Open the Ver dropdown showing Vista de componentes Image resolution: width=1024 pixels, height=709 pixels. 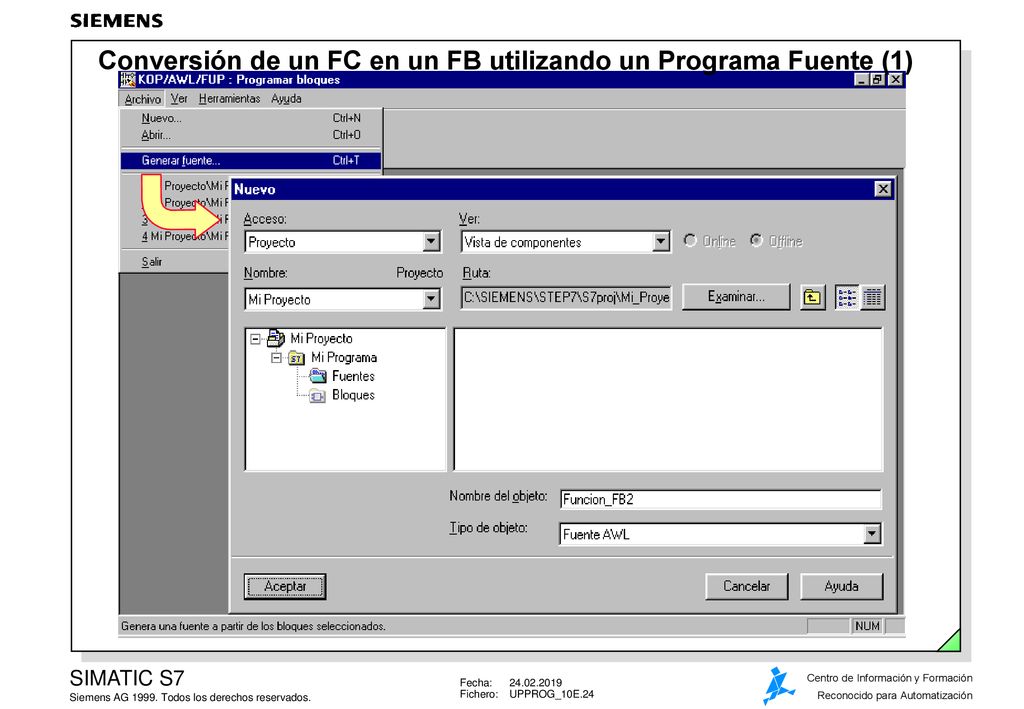point(661,242)
